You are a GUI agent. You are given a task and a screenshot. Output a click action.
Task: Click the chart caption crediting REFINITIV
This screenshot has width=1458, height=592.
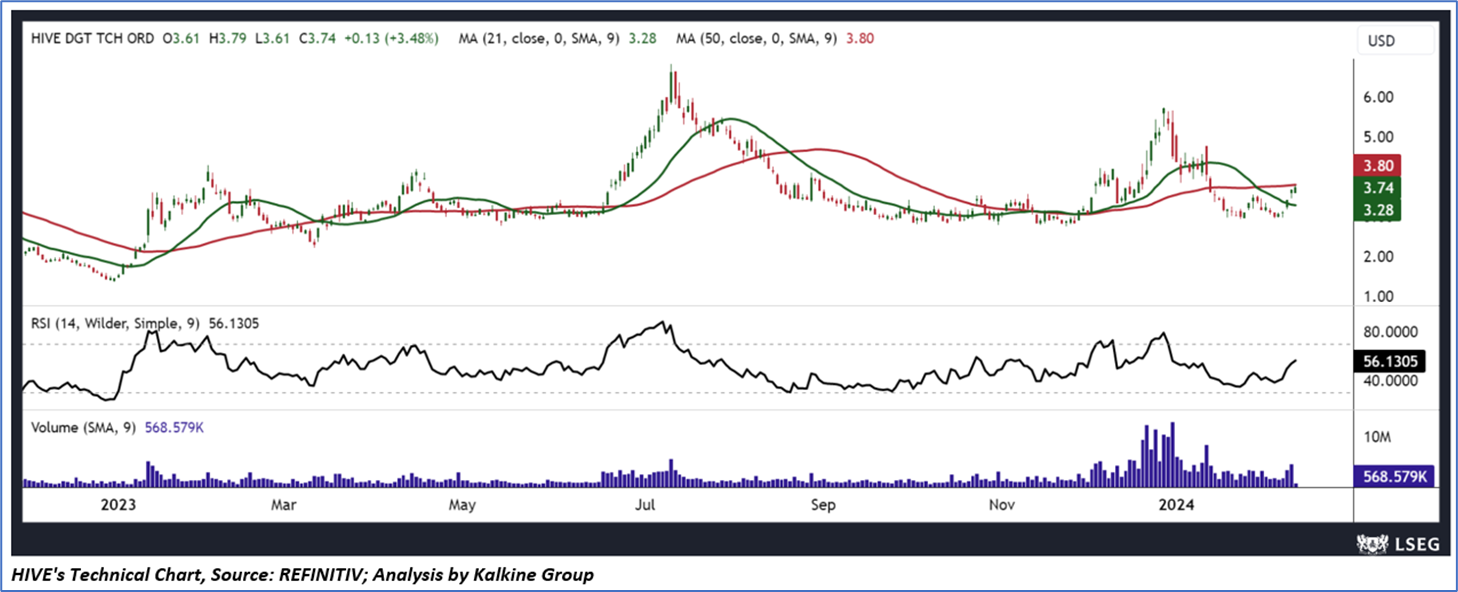click(303, 575)
